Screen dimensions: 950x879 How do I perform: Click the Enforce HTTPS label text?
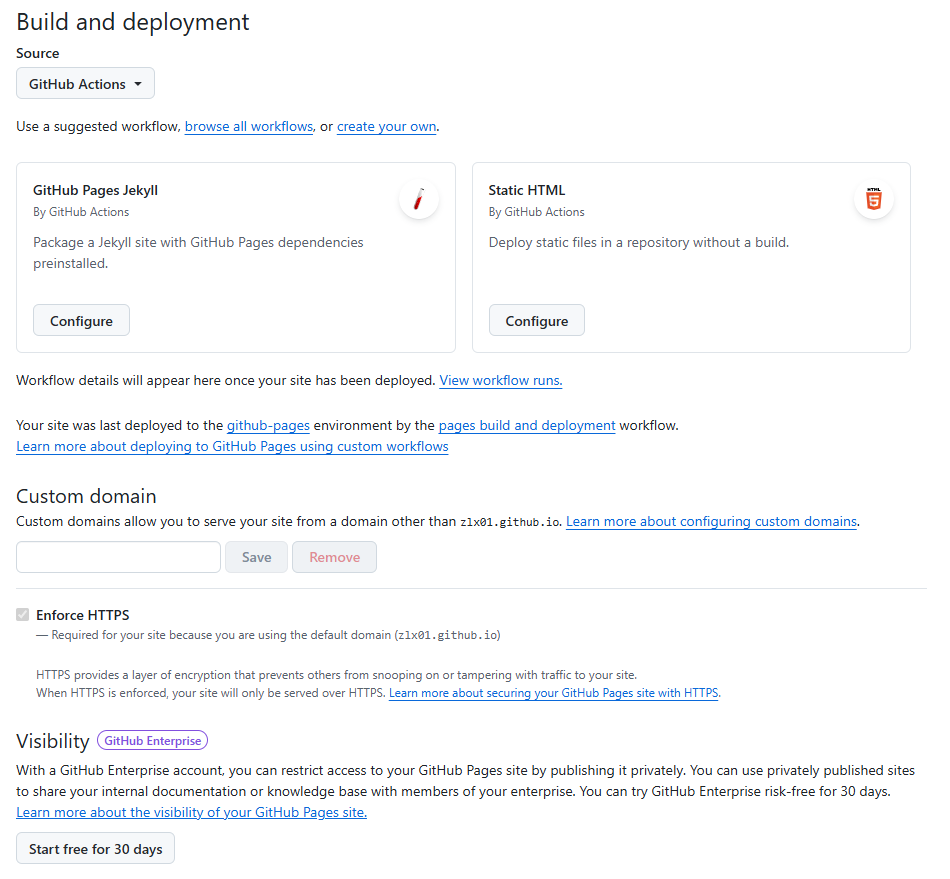tap(82, 615)
